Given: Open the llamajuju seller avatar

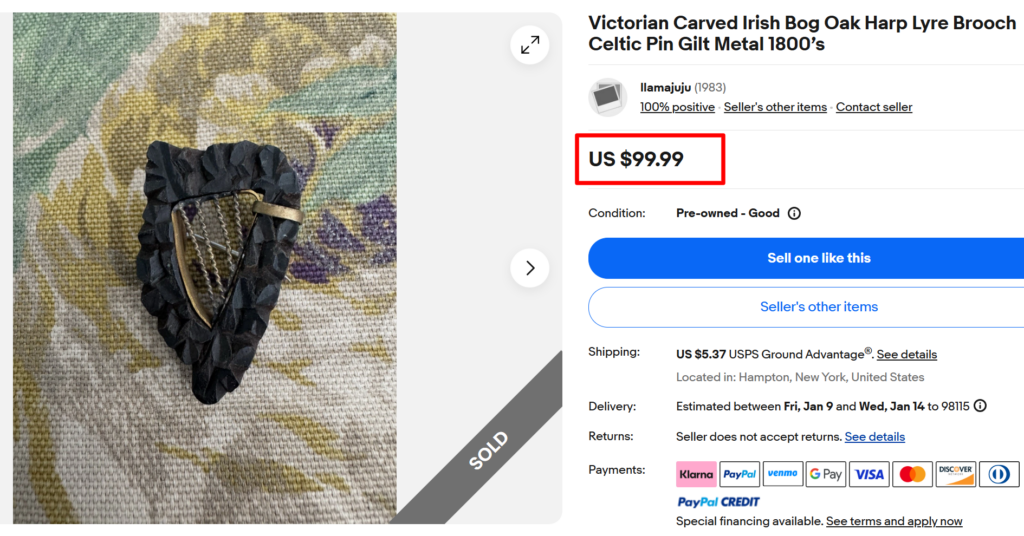Looking at the screenshot, I should coord(608,97).
